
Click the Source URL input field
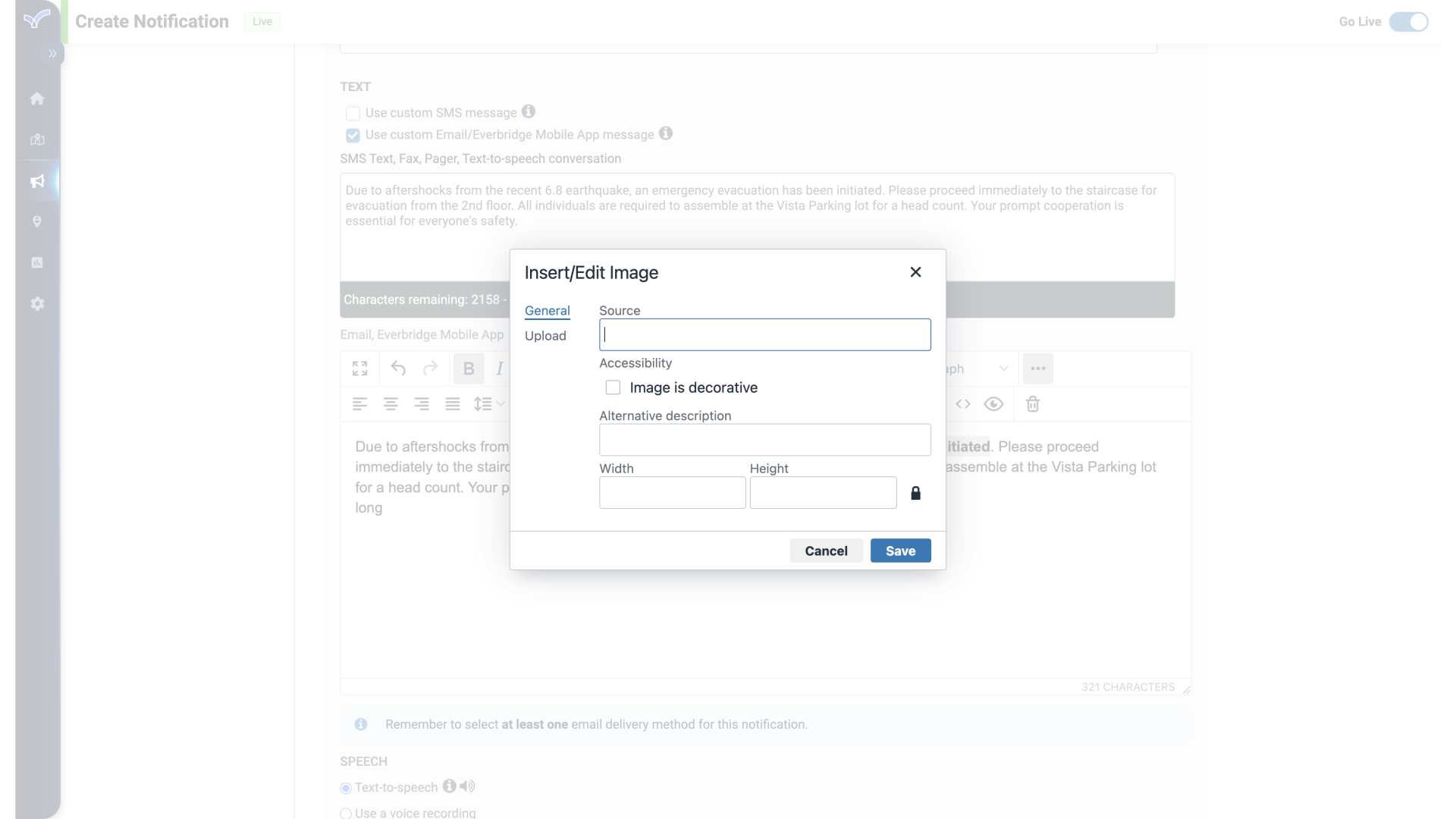(x=765, y=334)
